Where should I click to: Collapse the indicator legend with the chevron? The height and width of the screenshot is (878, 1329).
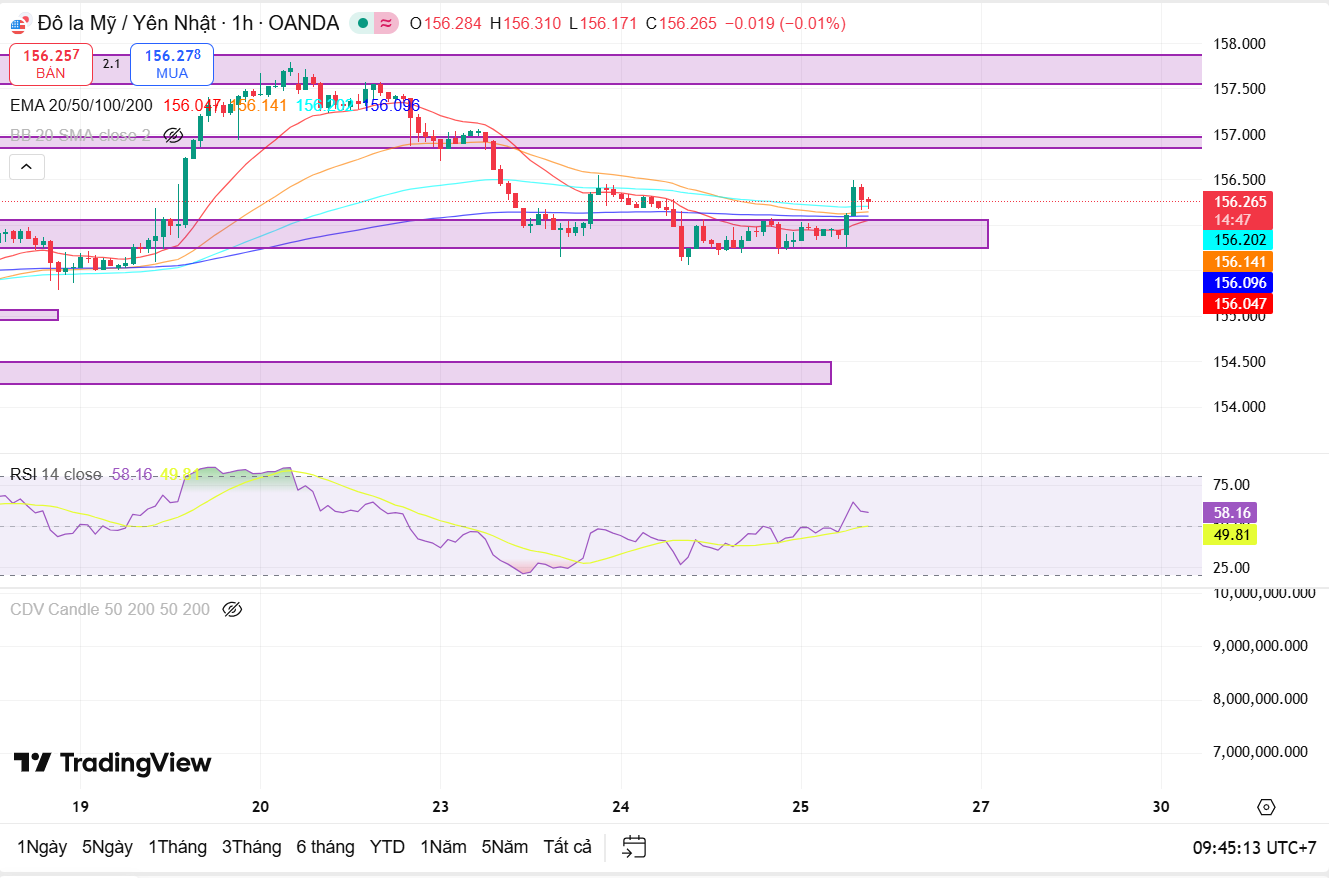pos(27,167)
